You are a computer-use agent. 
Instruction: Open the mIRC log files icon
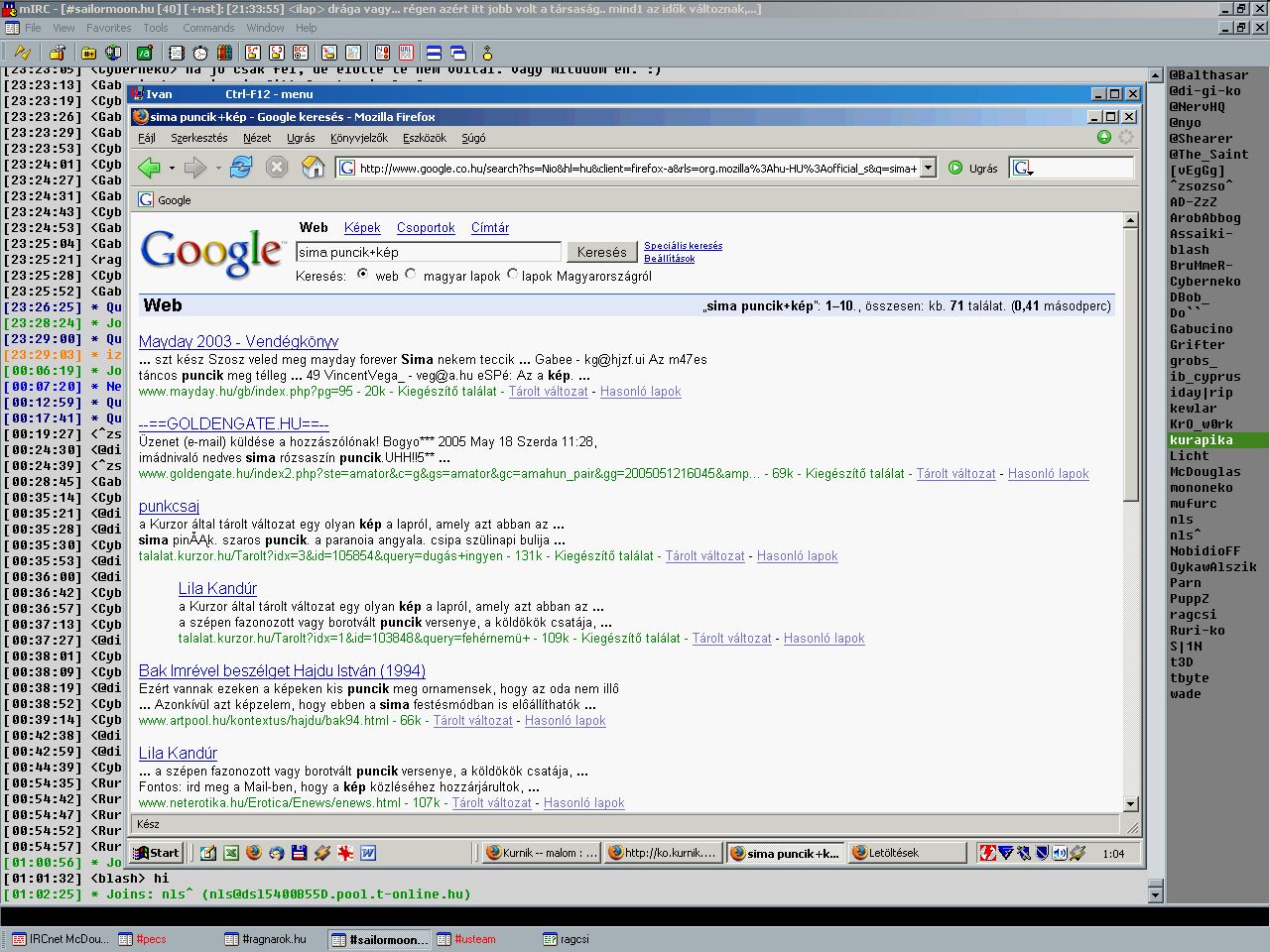click(352, 53)
